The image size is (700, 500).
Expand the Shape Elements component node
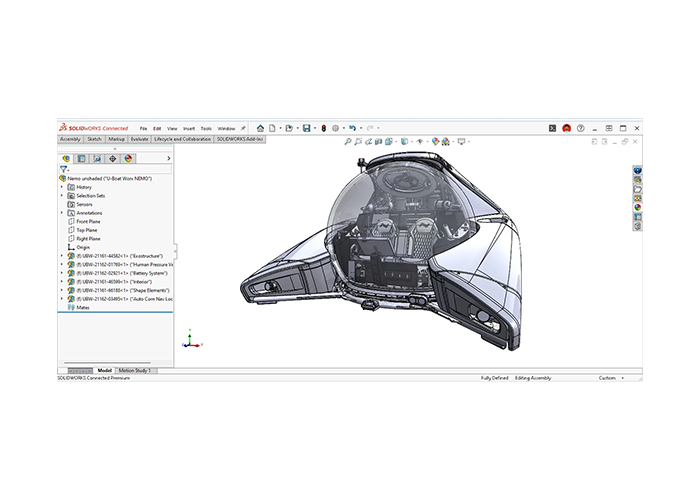click(62, 290)
